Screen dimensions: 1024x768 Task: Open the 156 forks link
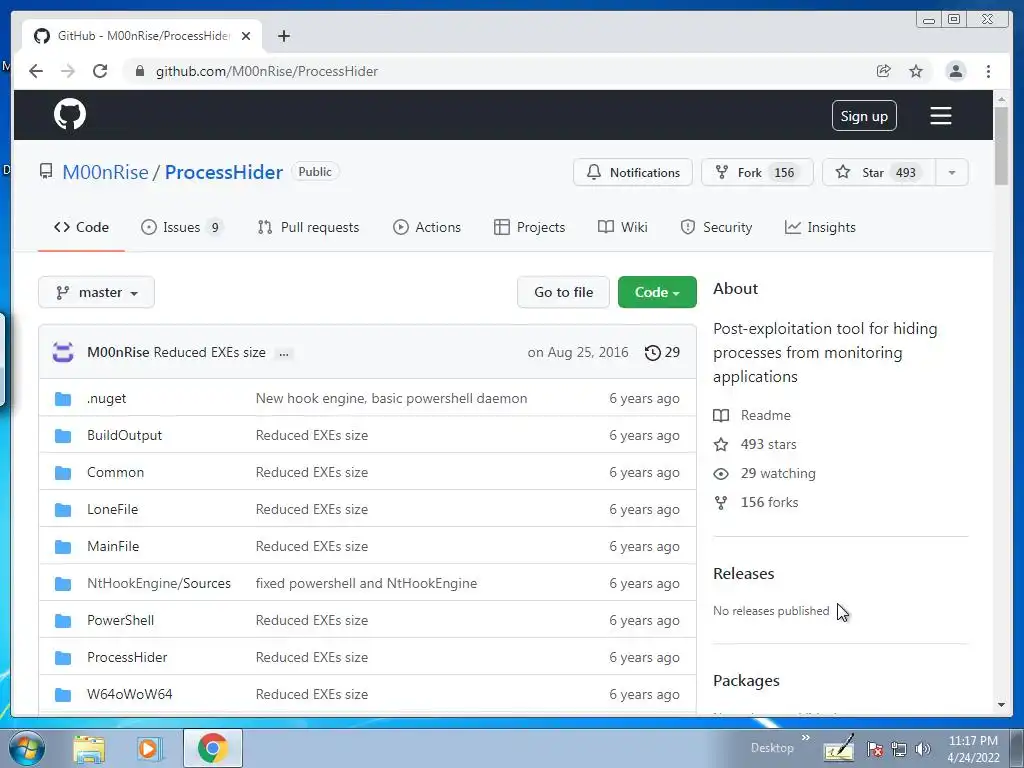(x=769, y=502)
